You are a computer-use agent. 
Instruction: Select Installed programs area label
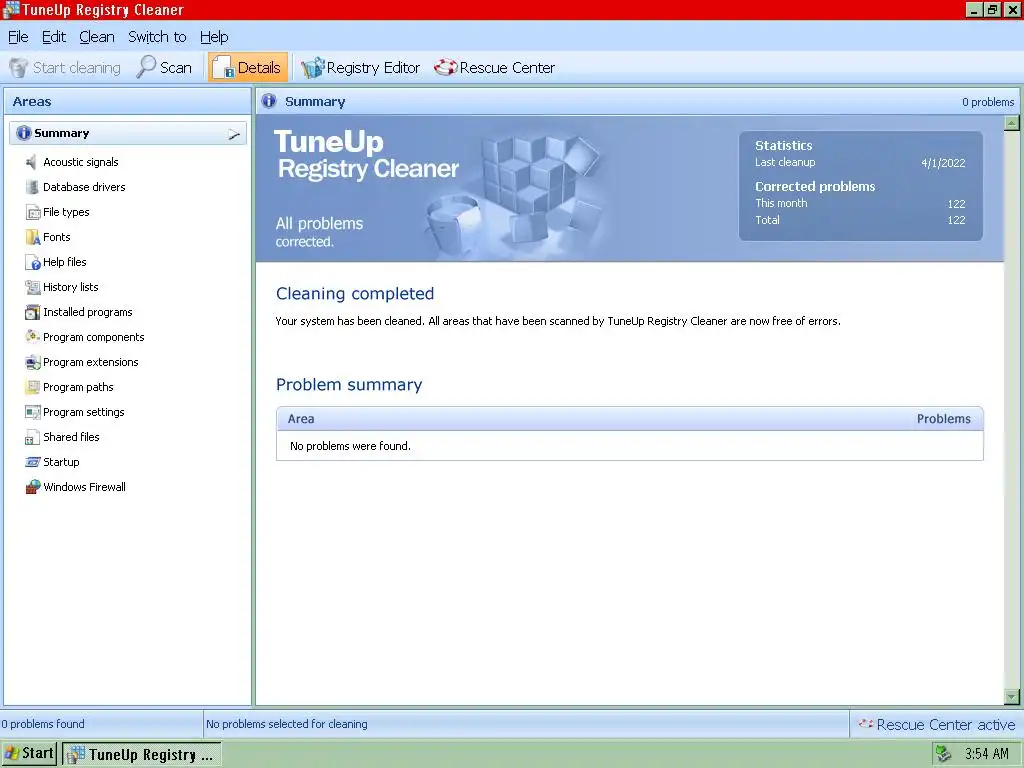(x=88, y=312)
